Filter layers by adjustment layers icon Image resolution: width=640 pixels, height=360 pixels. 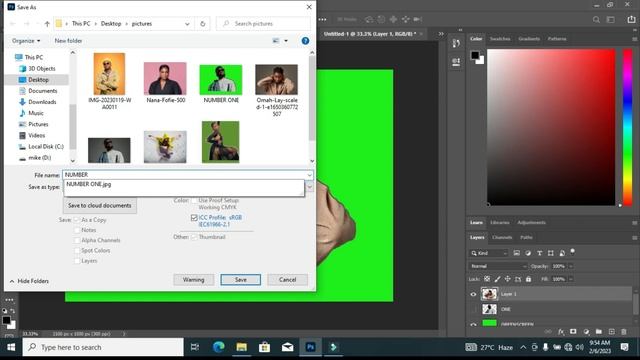point(528,253)
